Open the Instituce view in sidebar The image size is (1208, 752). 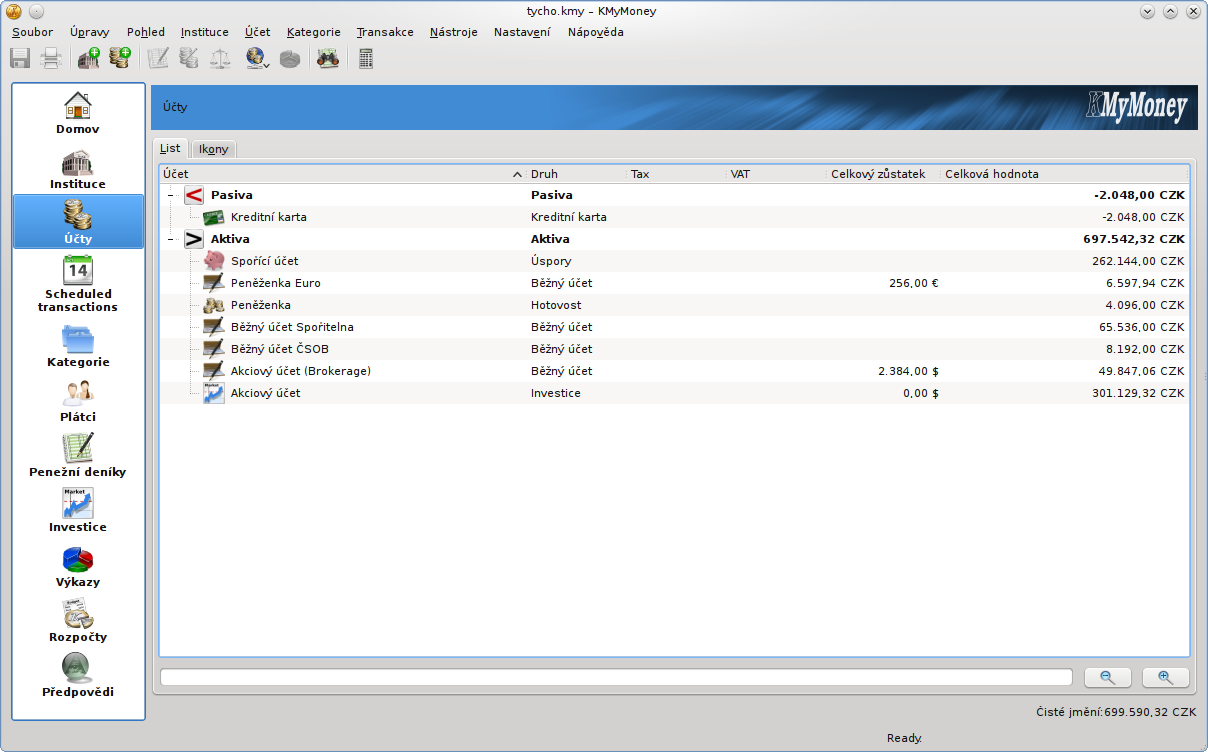78,168
